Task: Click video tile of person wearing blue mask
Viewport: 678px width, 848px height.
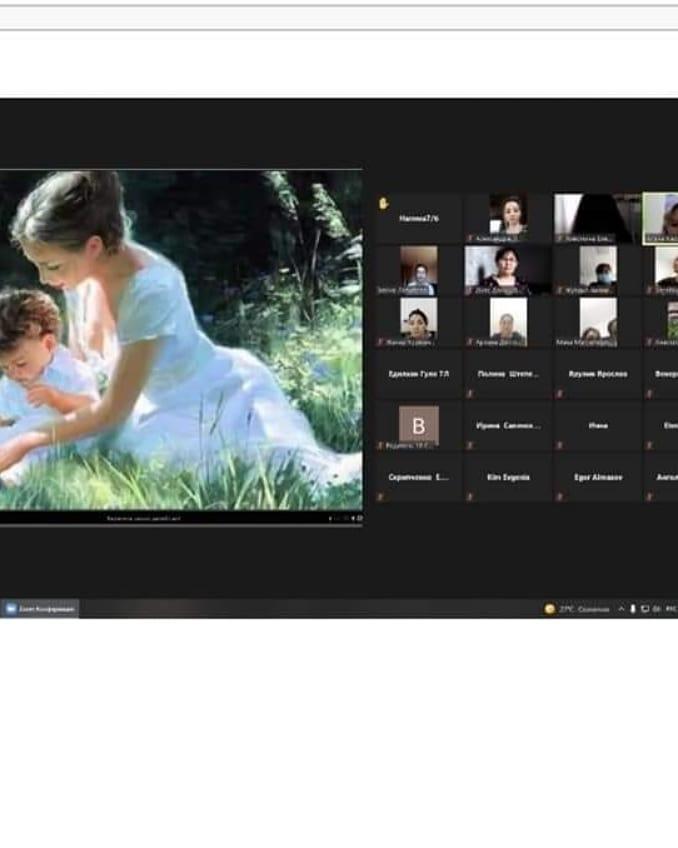Action: point(598,270)
